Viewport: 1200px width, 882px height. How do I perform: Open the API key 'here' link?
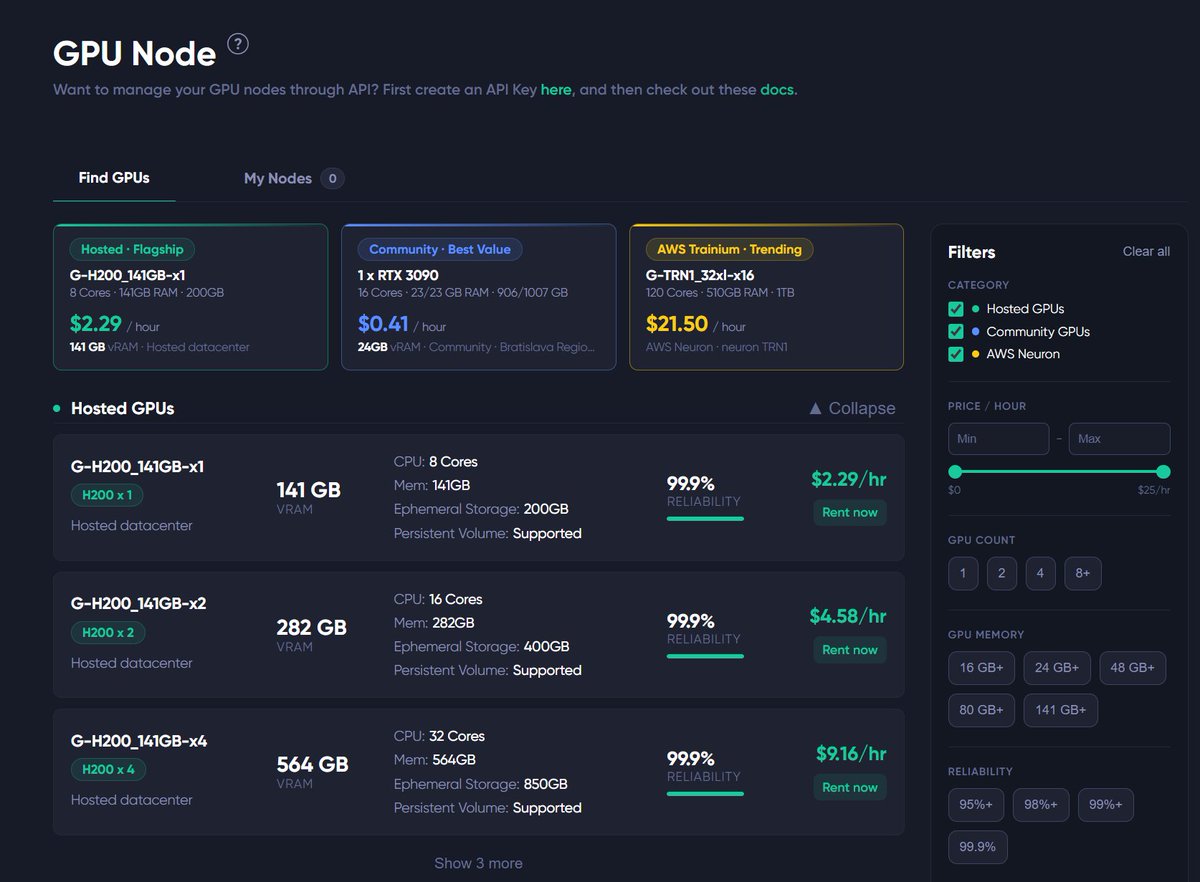click(x=556, y=89)
